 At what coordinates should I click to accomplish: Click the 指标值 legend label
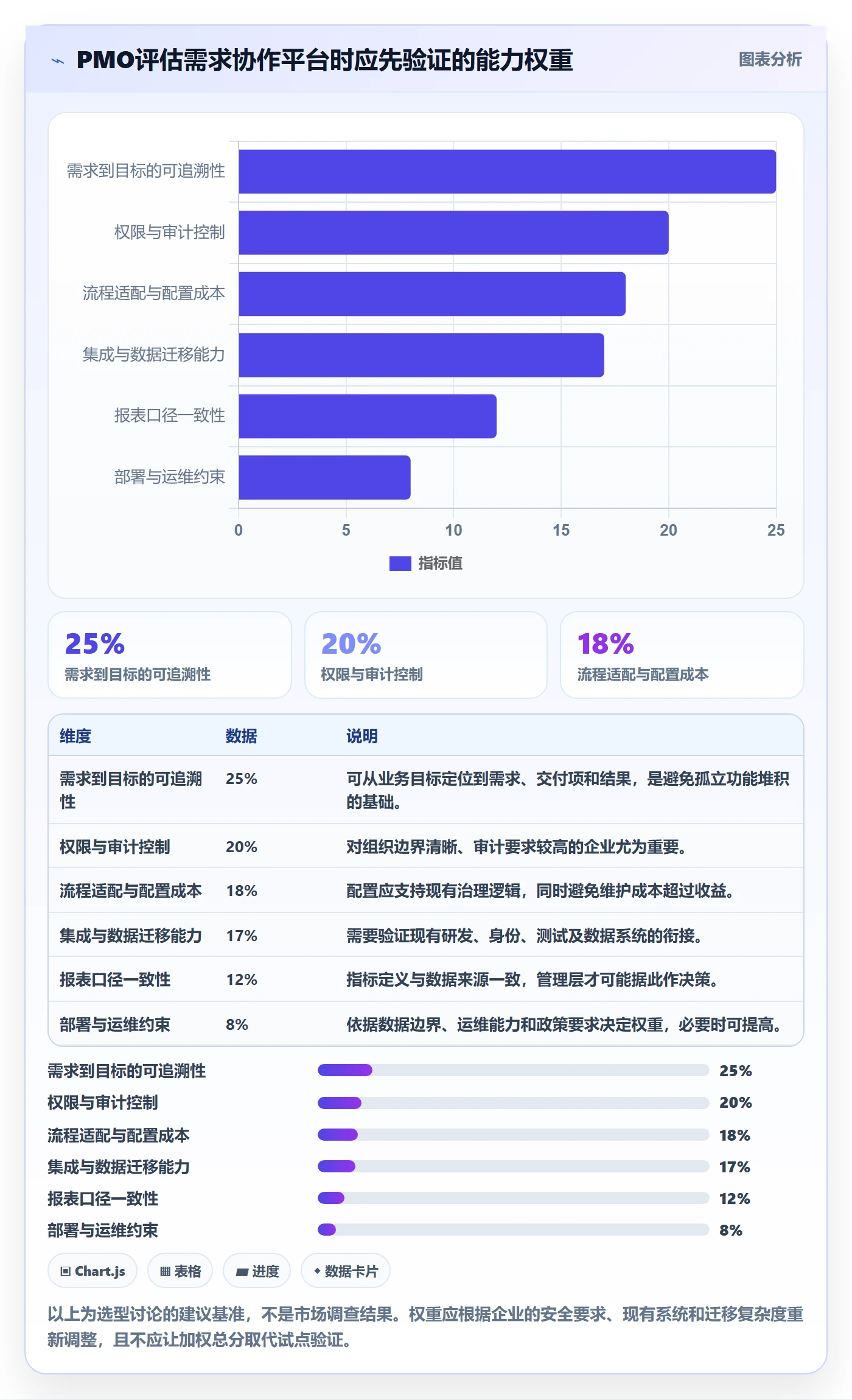[x=440, y=564]
